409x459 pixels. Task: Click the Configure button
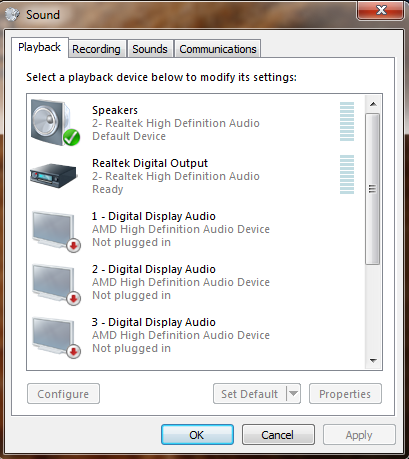63,394
